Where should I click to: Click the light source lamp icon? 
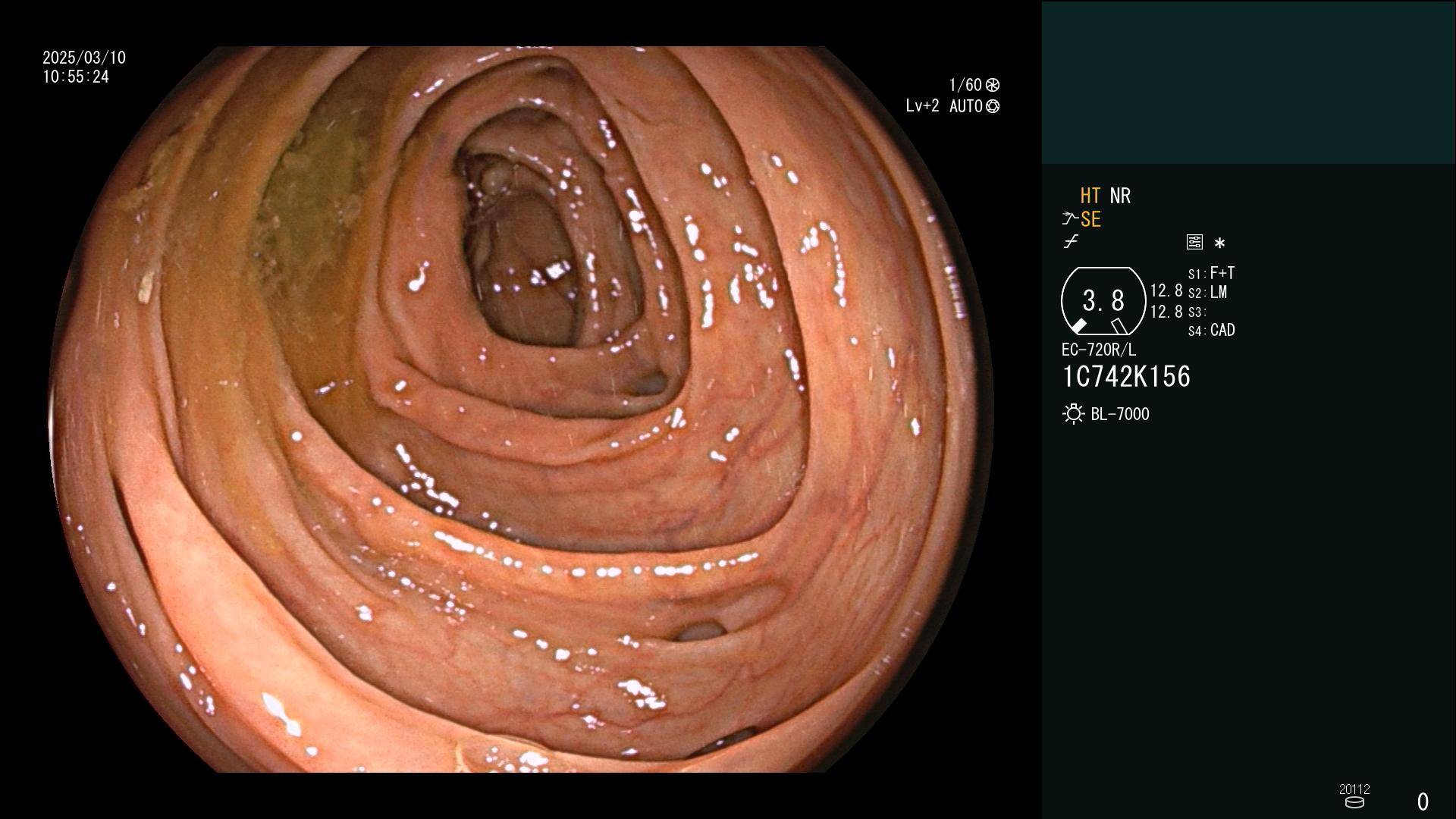[1073, 414]
